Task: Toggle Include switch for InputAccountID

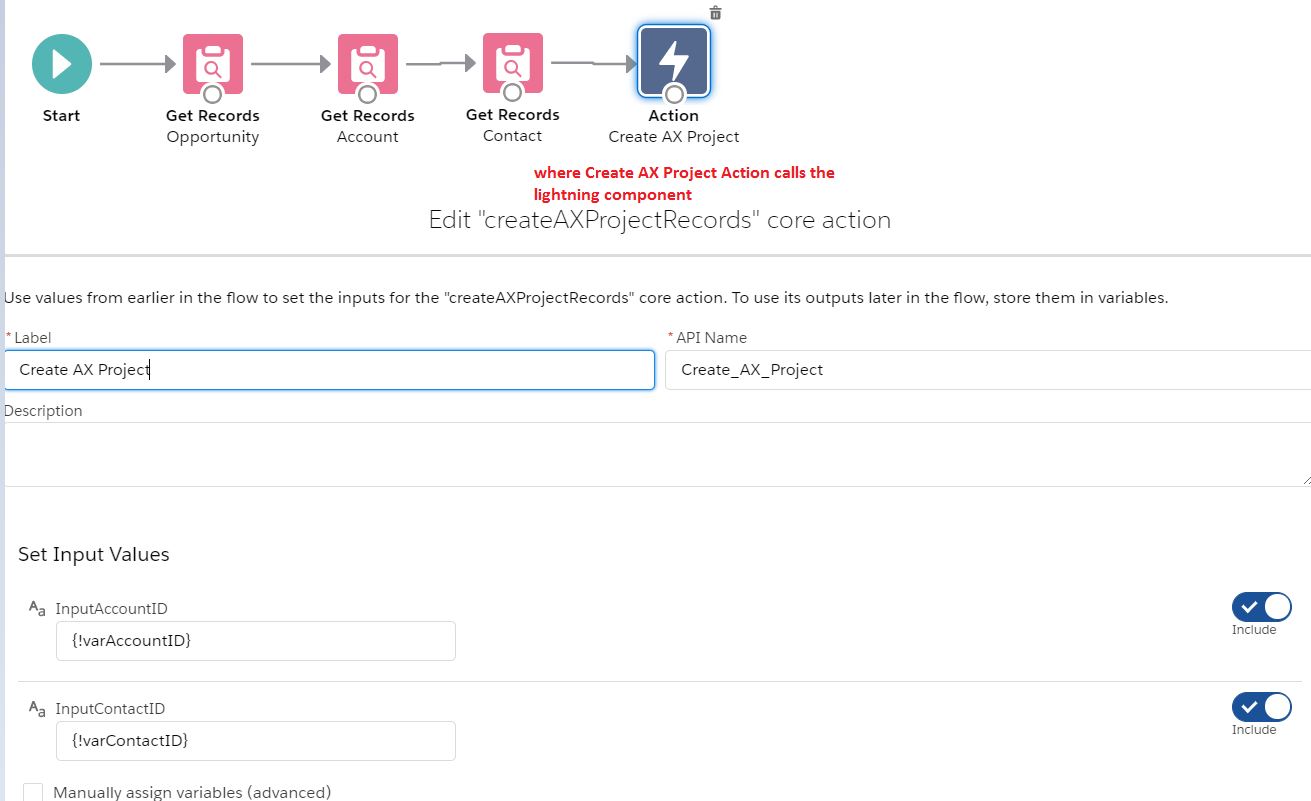Action: [1262, 607]
